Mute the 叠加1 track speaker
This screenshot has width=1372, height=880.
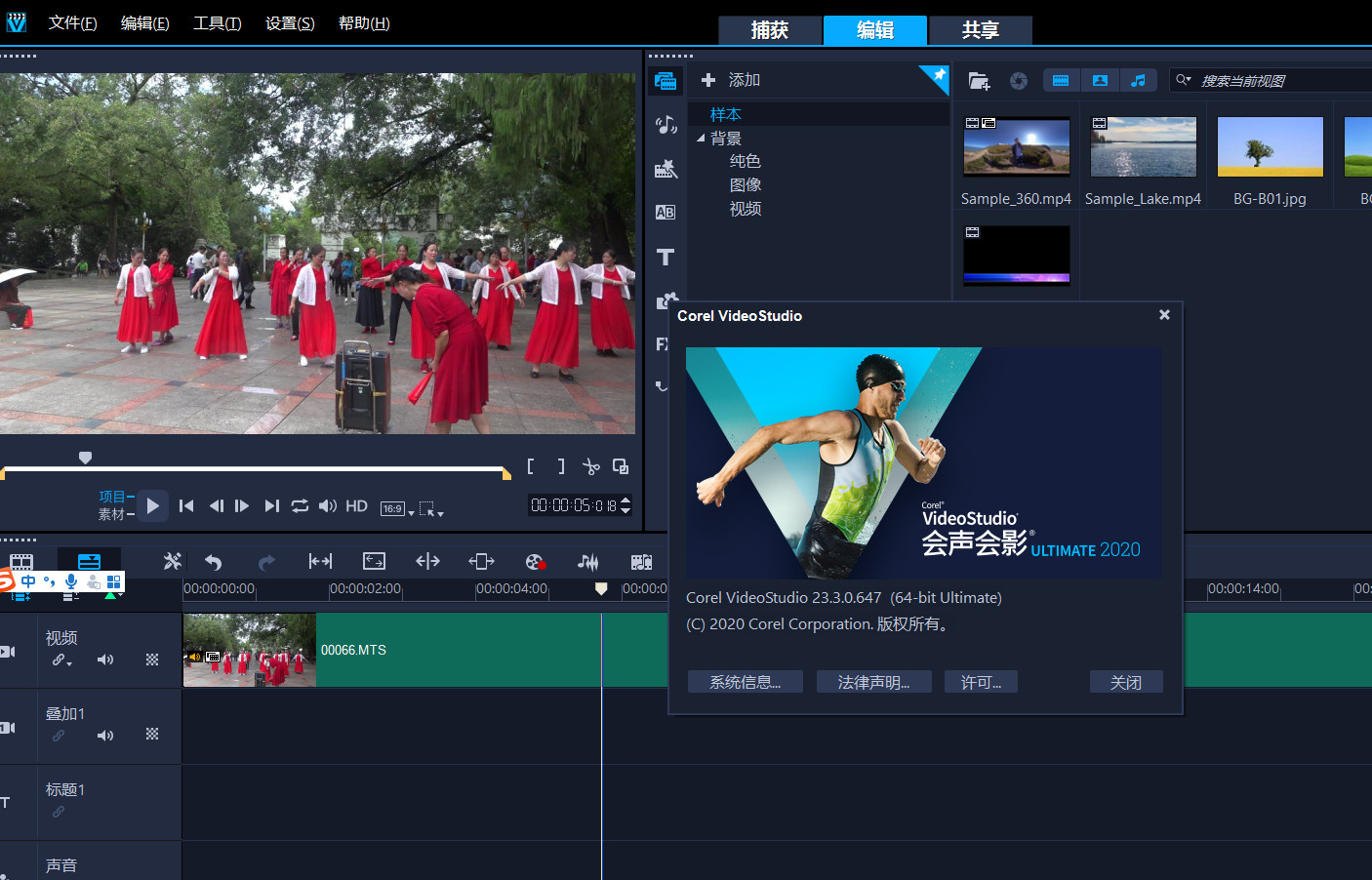(x=105, y=736)
